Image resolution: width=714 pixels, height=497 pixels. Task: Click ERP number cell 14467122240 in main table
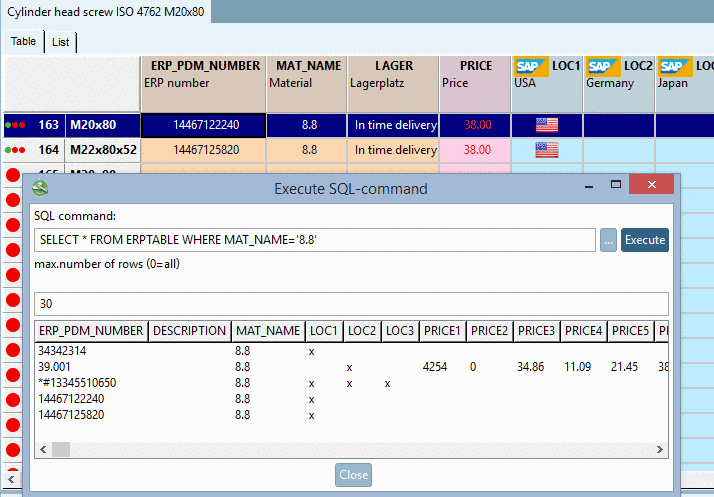204,125
